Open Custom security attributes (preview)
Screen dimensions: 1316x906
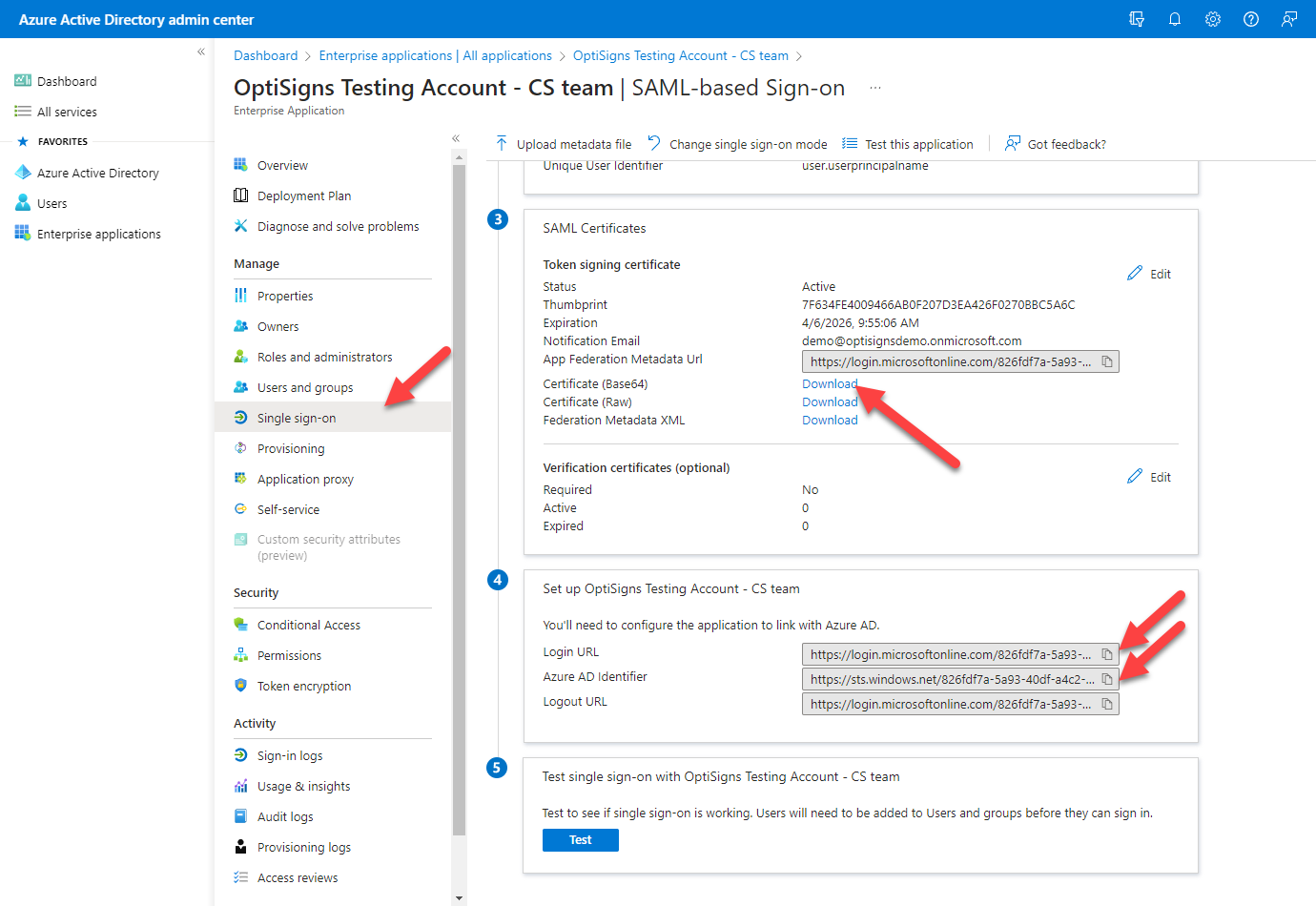click(x=328, y=546)
